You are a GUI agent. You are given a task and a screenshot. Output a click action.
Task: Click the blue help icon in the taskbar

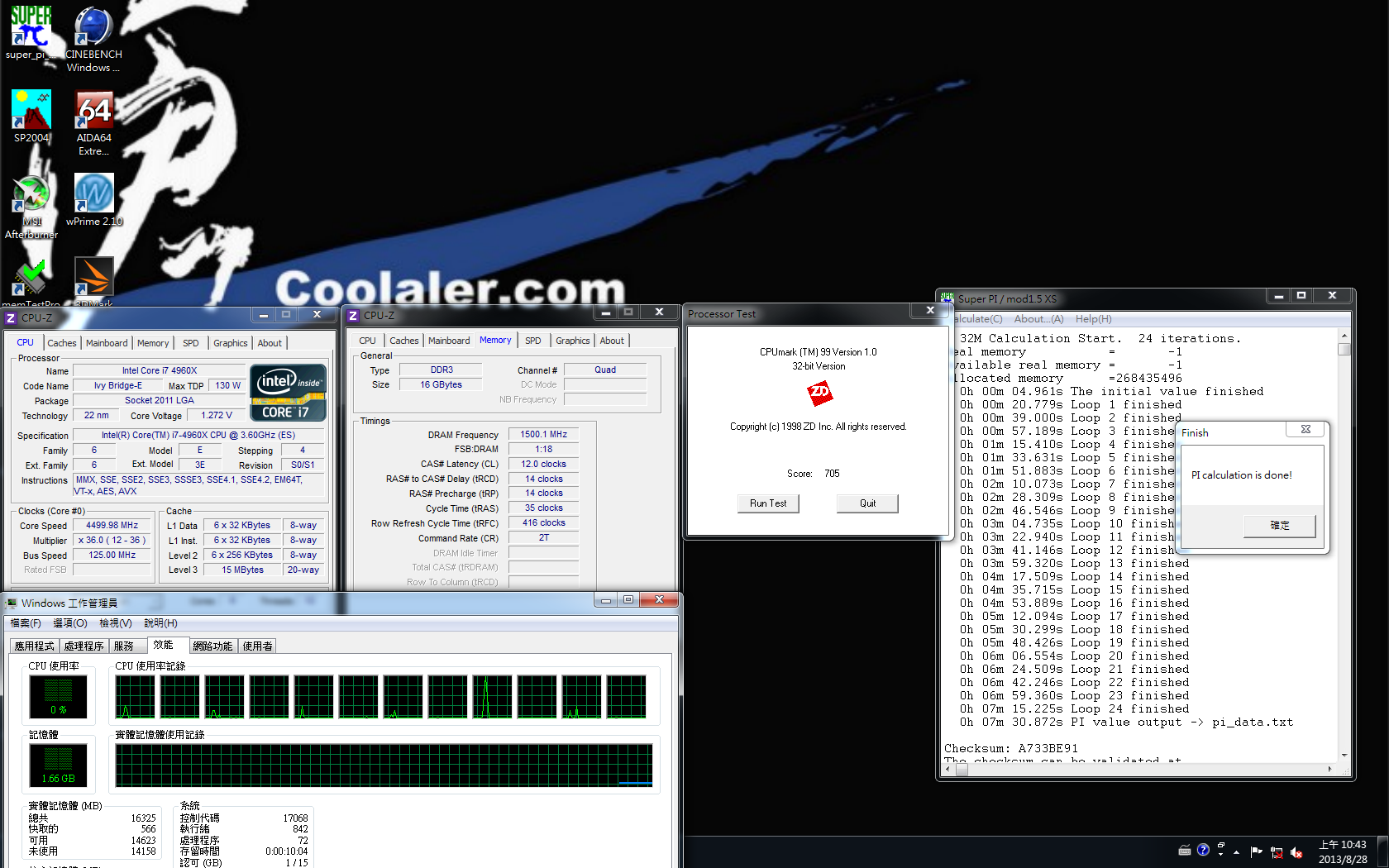pyautogui.click(x=1203, y=850)
